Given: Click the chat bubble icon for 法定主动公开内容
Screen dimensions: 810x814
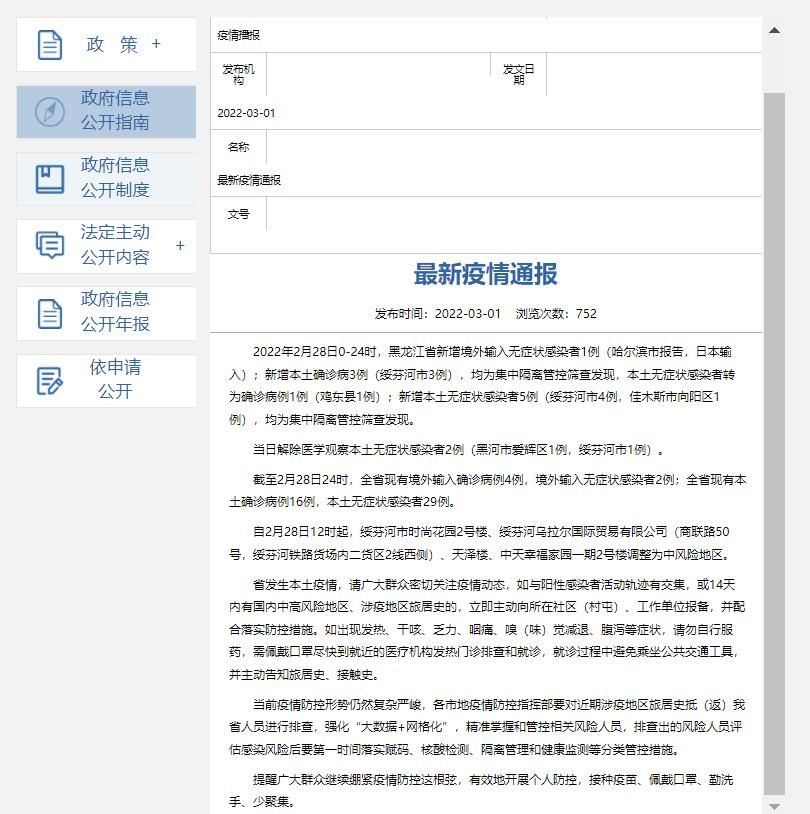Looking at the screenshot, I should coord(50,245).
